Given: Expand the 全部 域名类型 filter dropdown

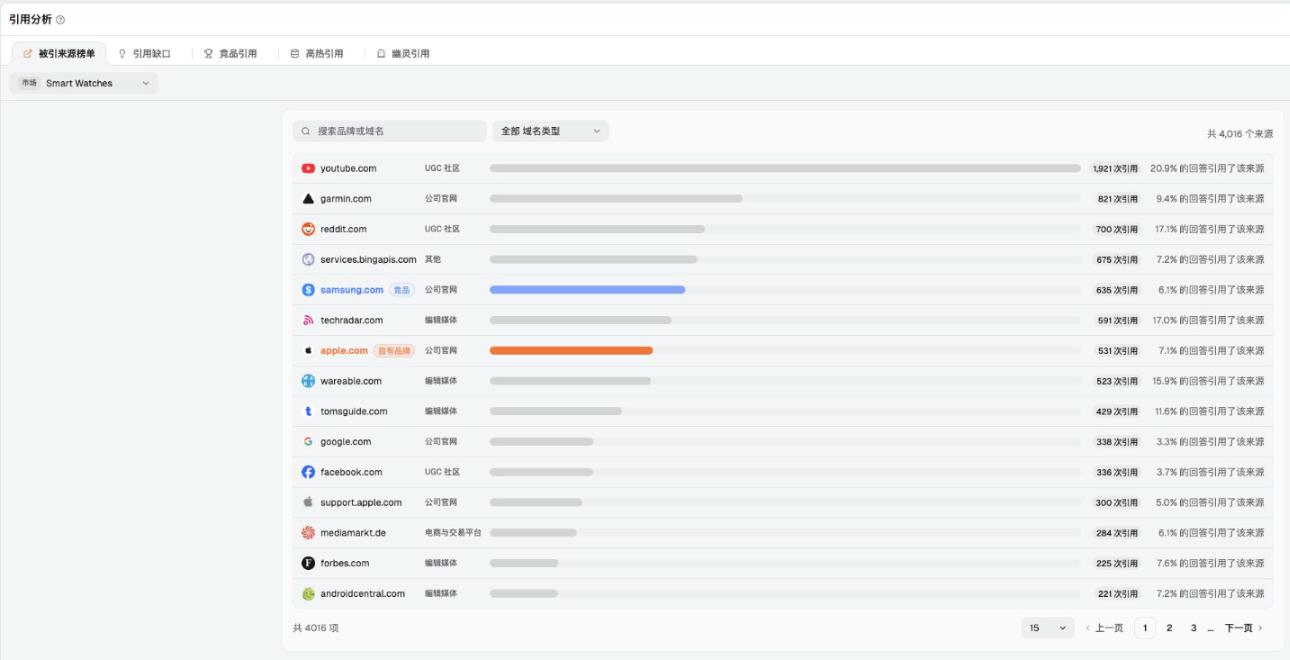Looking at the screenshot, I should pyautogui.click(x=550, y=131).
